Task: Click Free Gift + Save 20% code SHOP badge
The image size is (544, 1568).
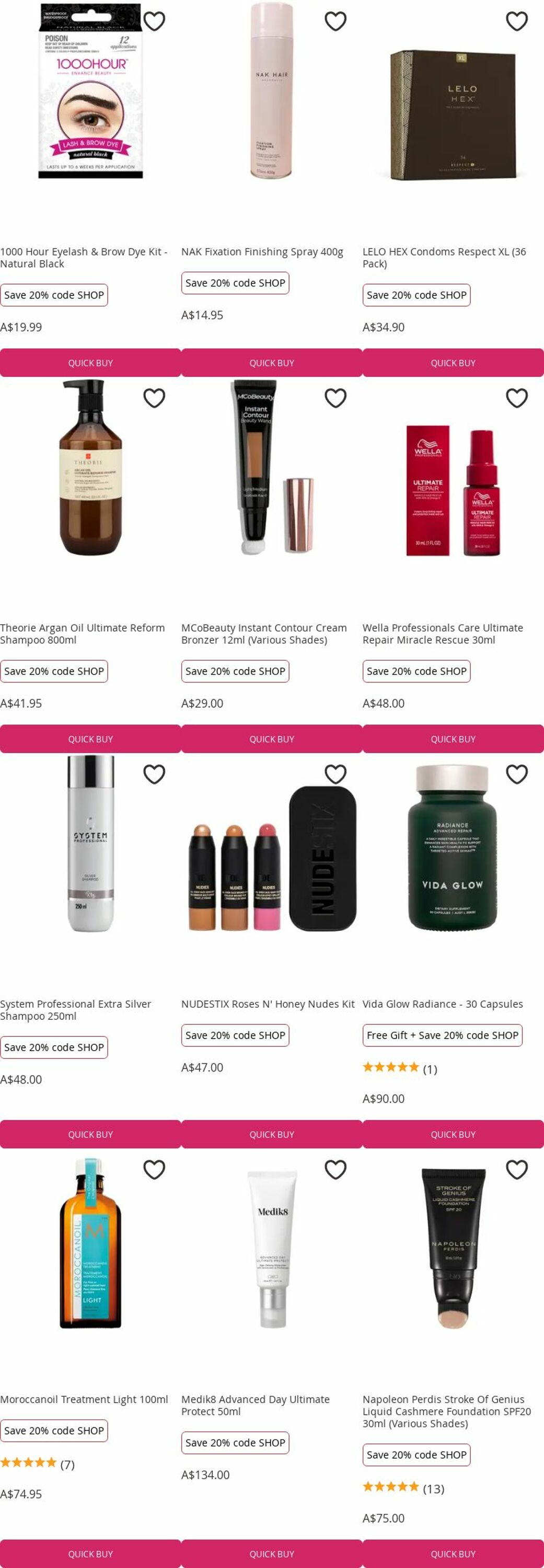Action: click(x=443, y=1035)
